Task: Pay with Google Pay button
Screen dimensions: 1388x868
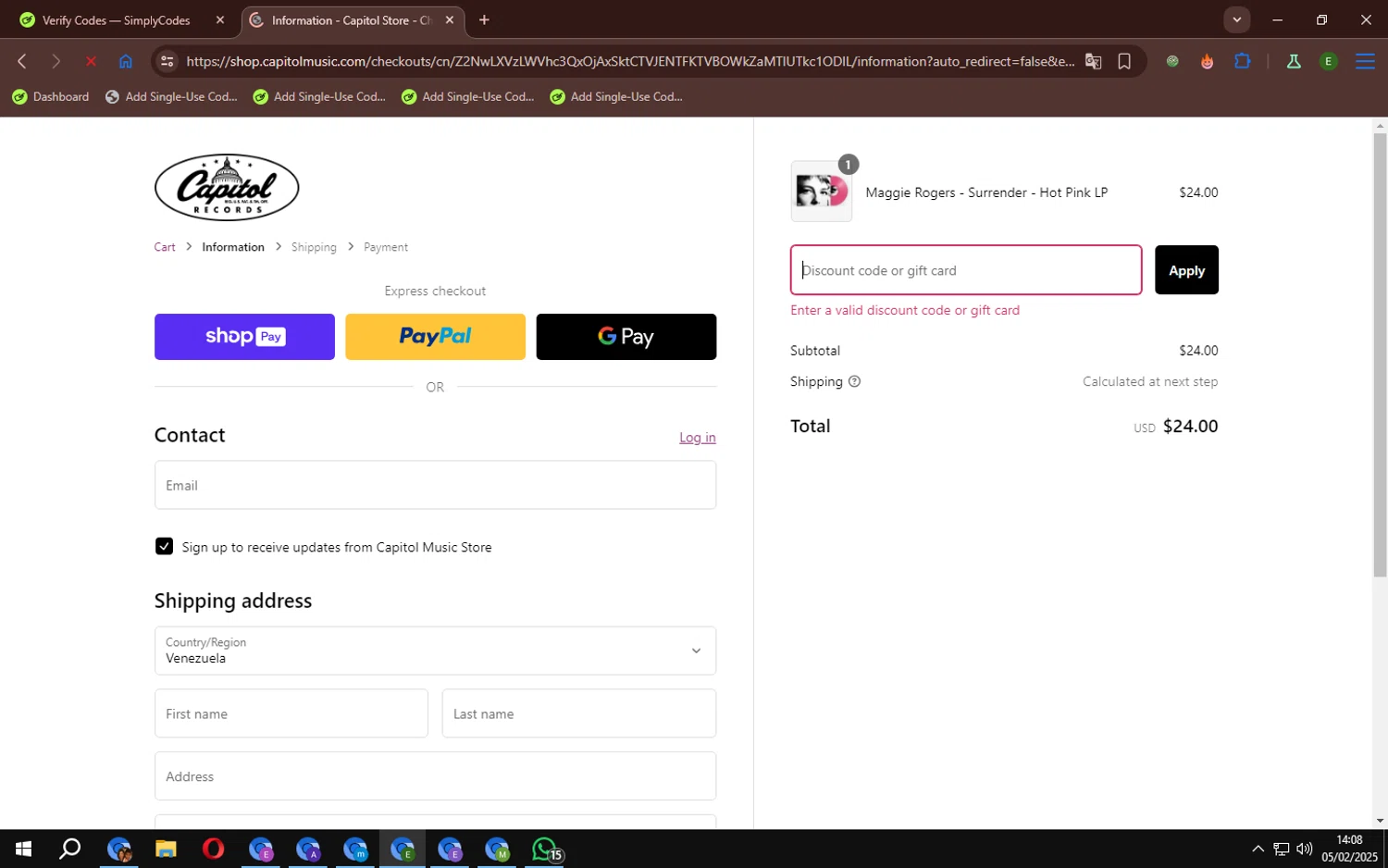Action: 626,337
